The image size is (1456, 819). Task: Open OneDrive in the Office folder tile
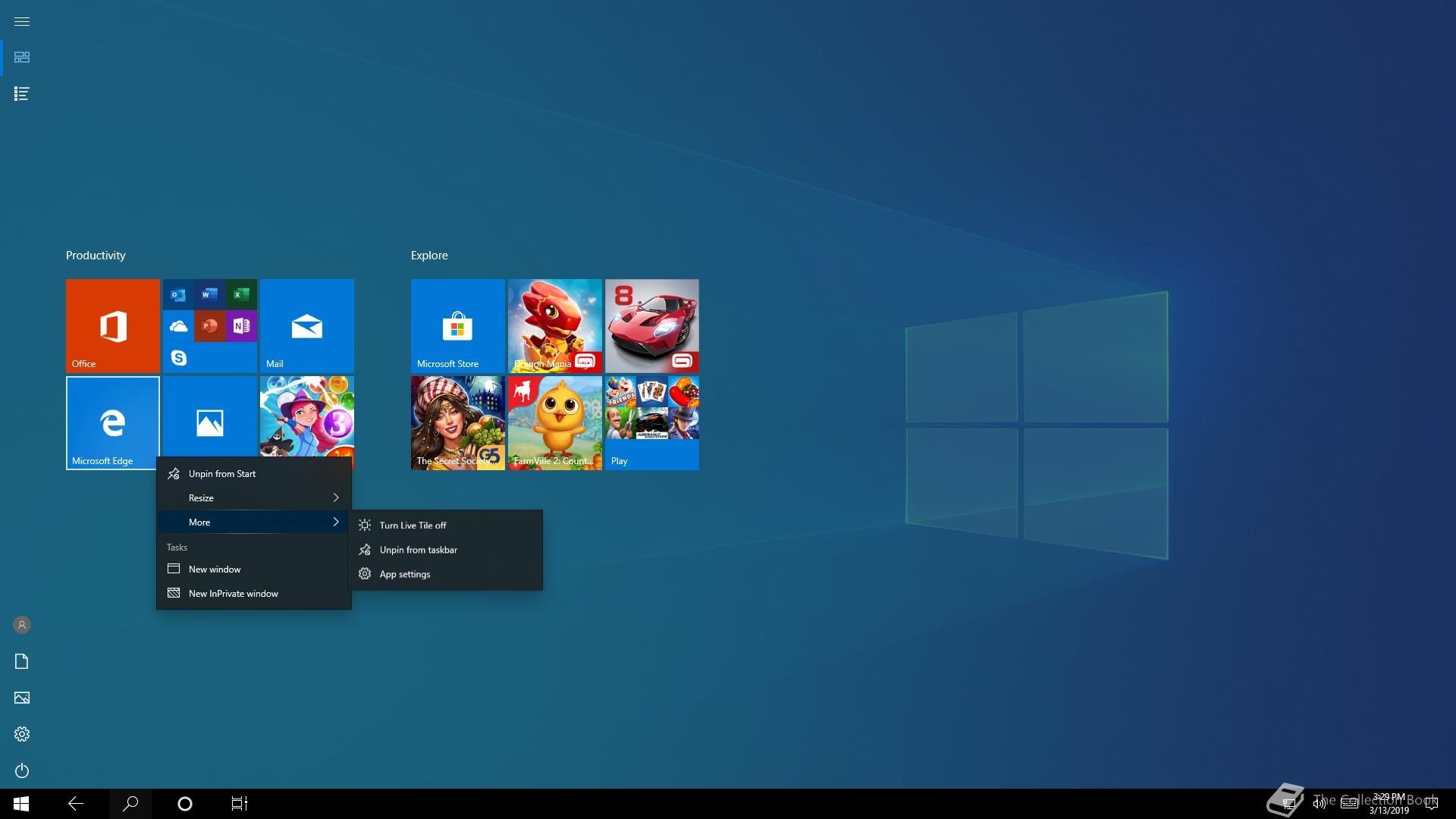tap(178, 326)
